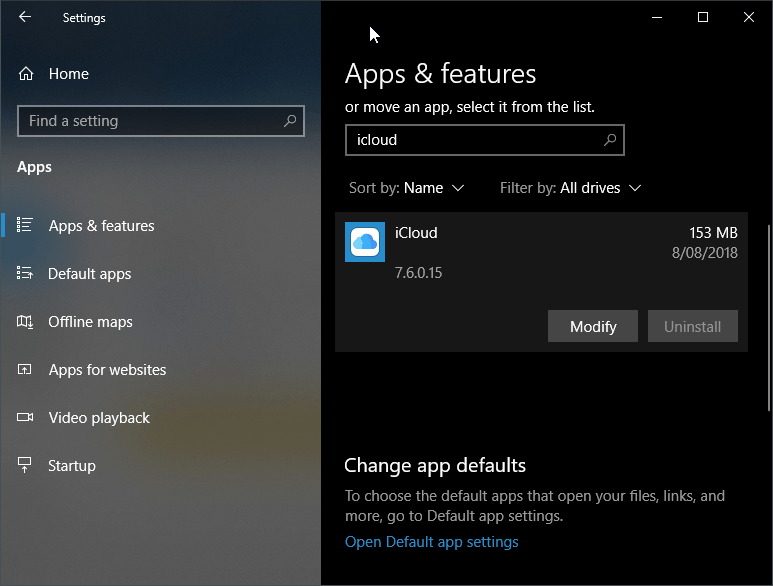
Task: Open Startup section
Action: tap(71, 466)
